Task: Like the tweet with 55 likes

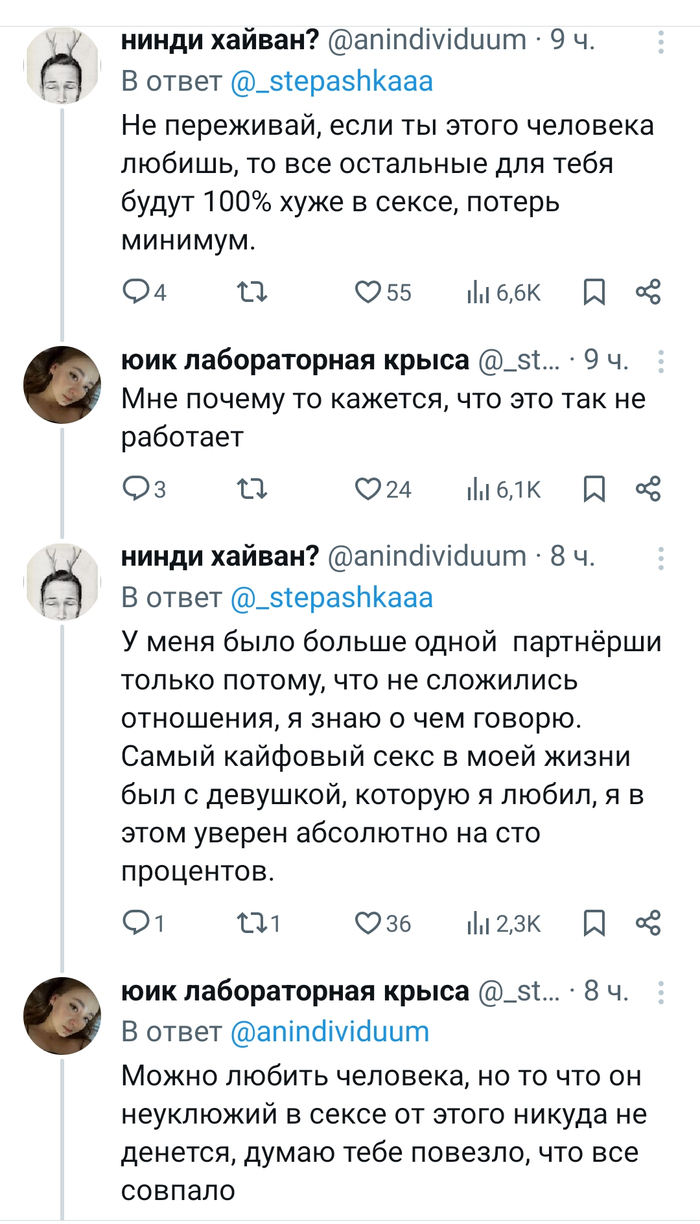Action: click(x=371, y=292)
